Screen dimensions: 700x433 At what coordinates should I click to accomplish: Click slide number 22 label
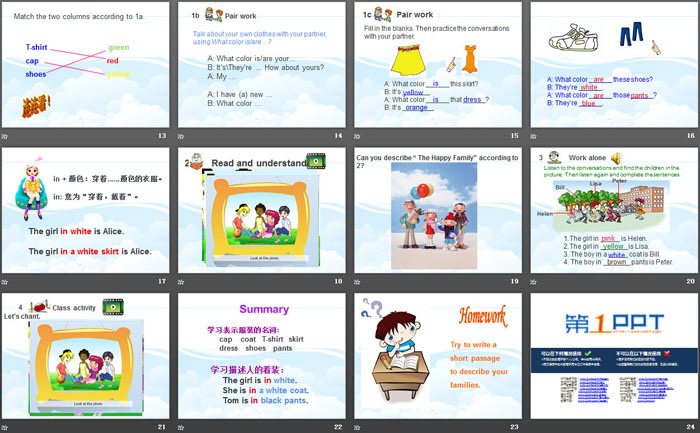[x=338, y=427]
